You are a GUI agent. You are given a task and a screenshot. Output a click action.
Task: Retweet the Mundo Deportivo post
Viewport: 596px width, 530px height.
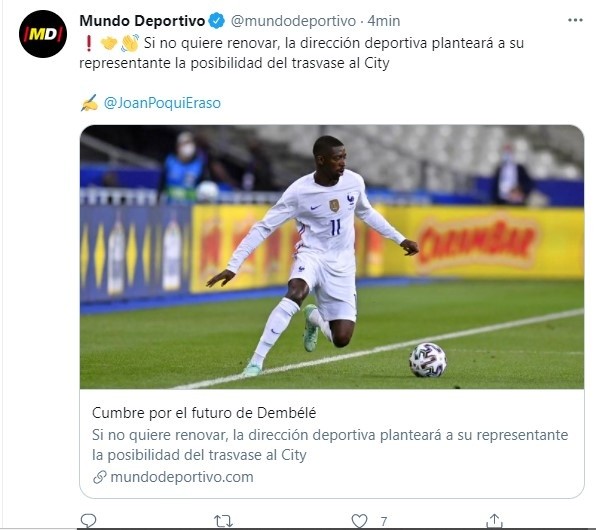pyautogui.click(x=224, y=521)
